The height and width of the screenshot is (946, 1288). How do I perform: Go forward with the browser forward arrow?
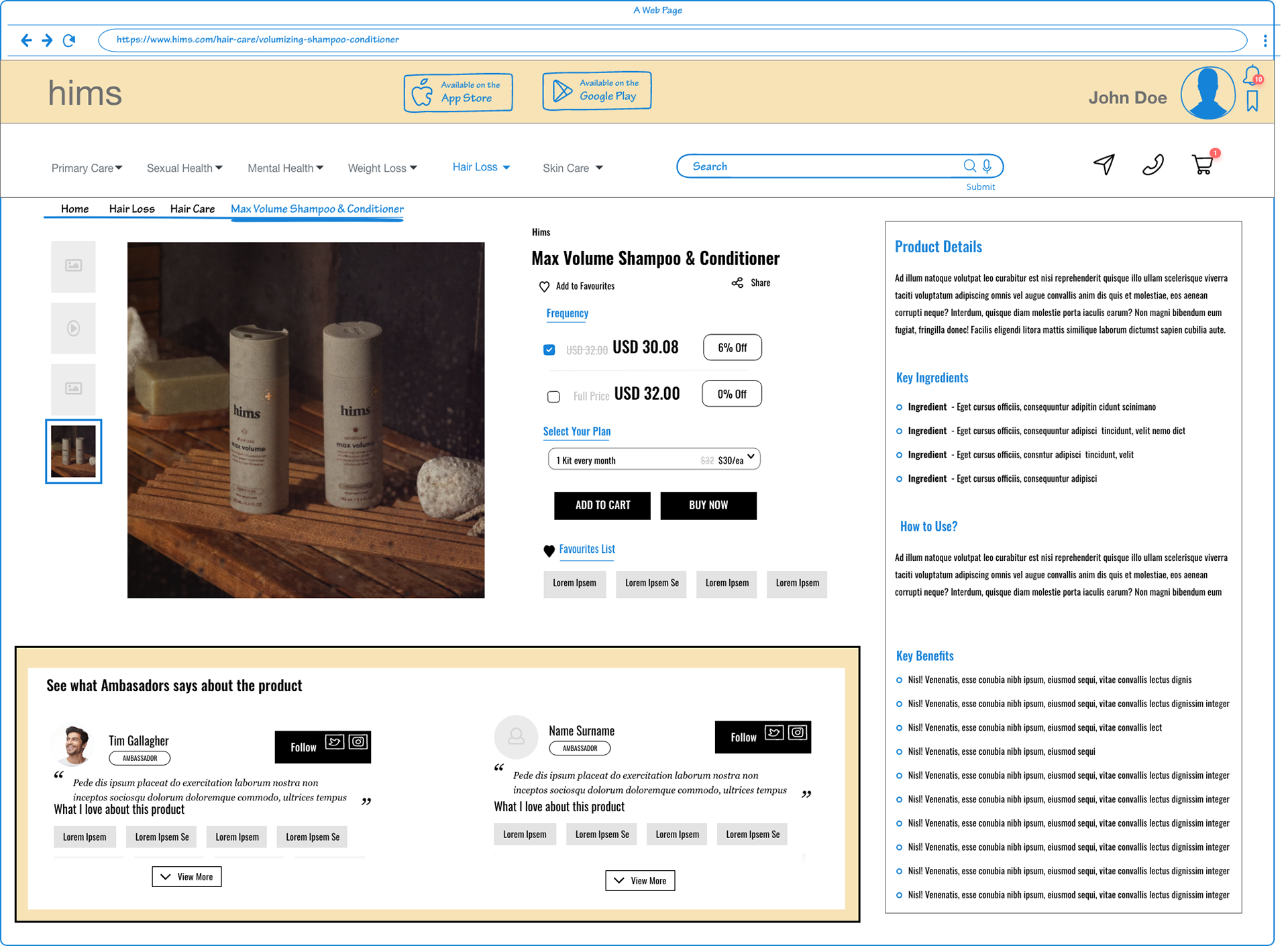tap(47, 40)
